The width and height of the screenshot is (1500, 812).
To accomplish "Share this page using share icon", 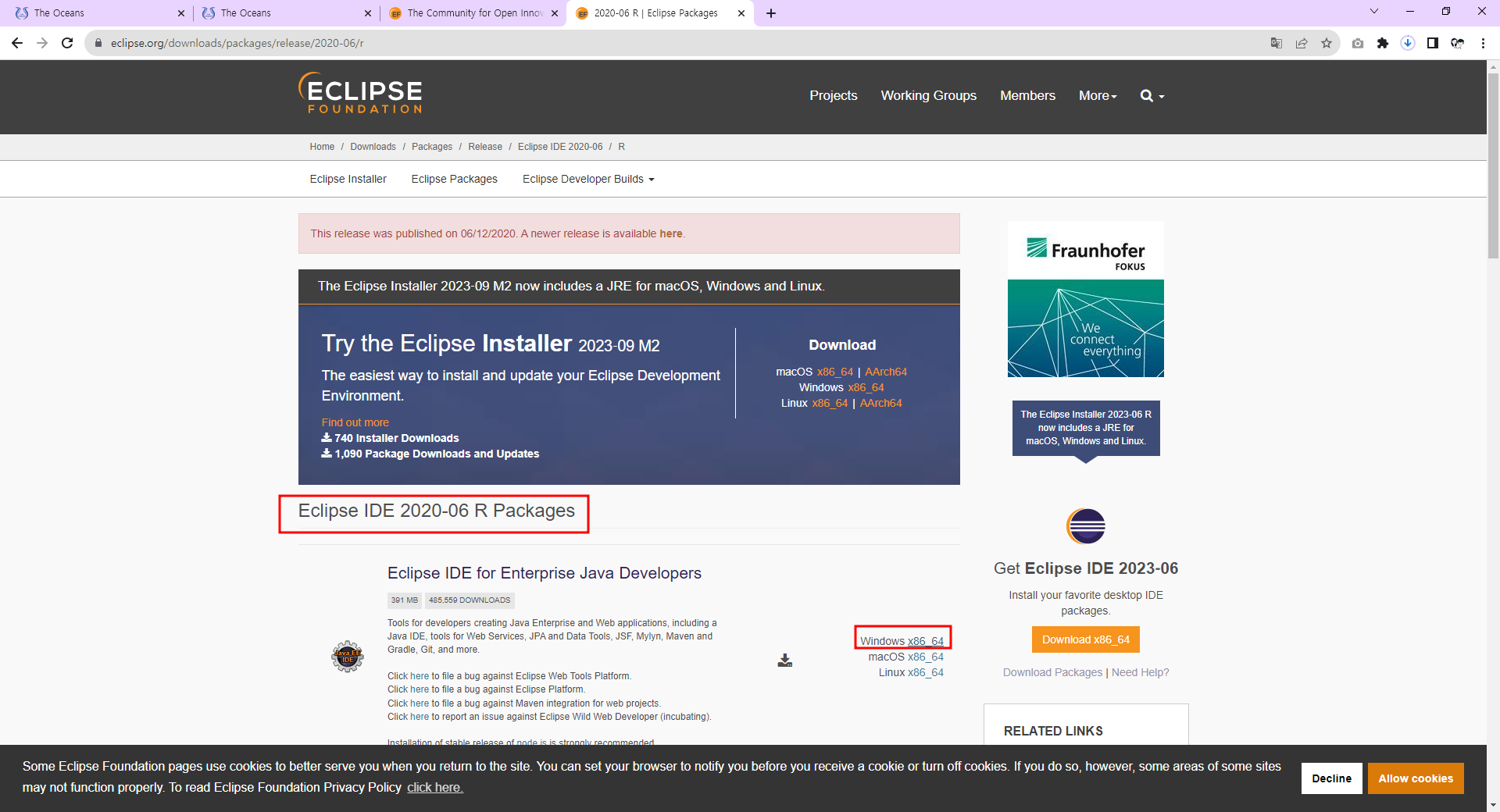I will [1302, 43].
